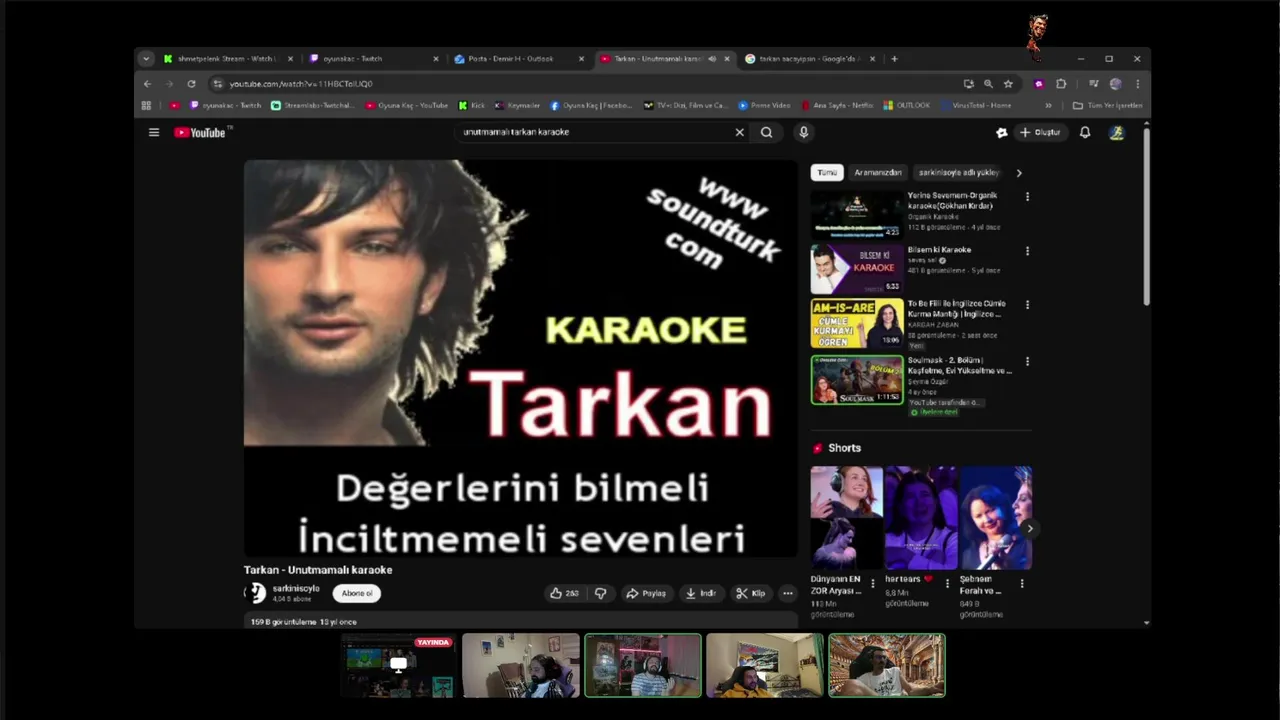Screen dimensions: 1280x720
Task: Select the Tümü filter chip
Action: click(x=827, y=172)
